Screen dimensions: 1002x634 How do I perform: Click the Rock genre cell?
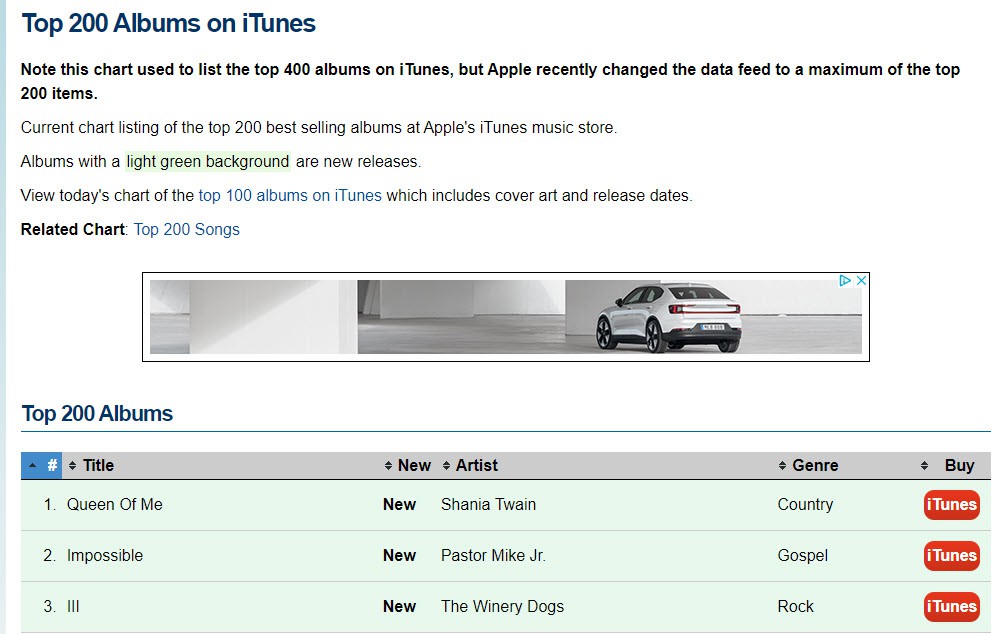[796, 607]
